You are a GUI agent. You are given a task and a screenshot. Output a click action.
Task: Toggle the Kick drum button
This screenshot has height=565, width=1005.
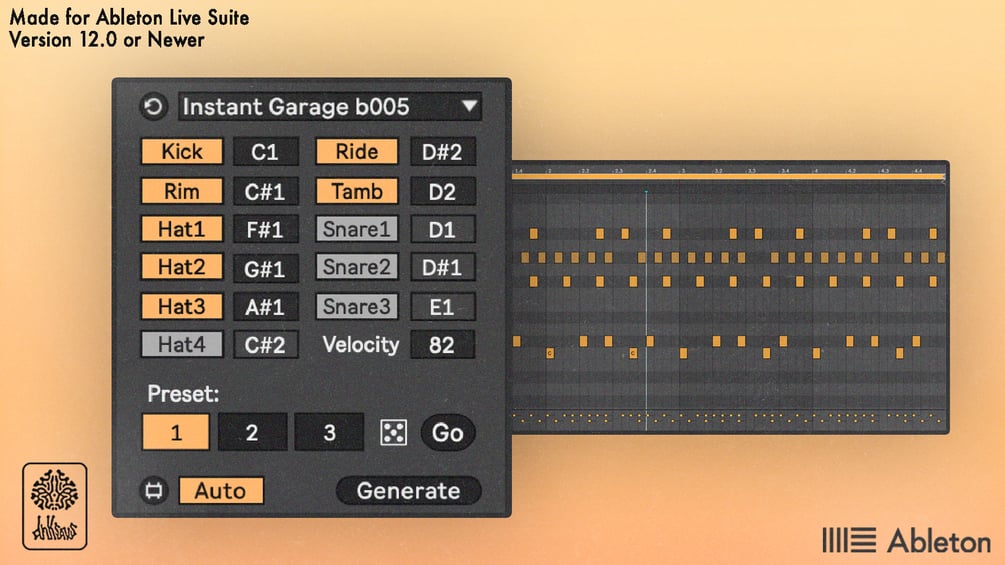click(x=182, y=152)
